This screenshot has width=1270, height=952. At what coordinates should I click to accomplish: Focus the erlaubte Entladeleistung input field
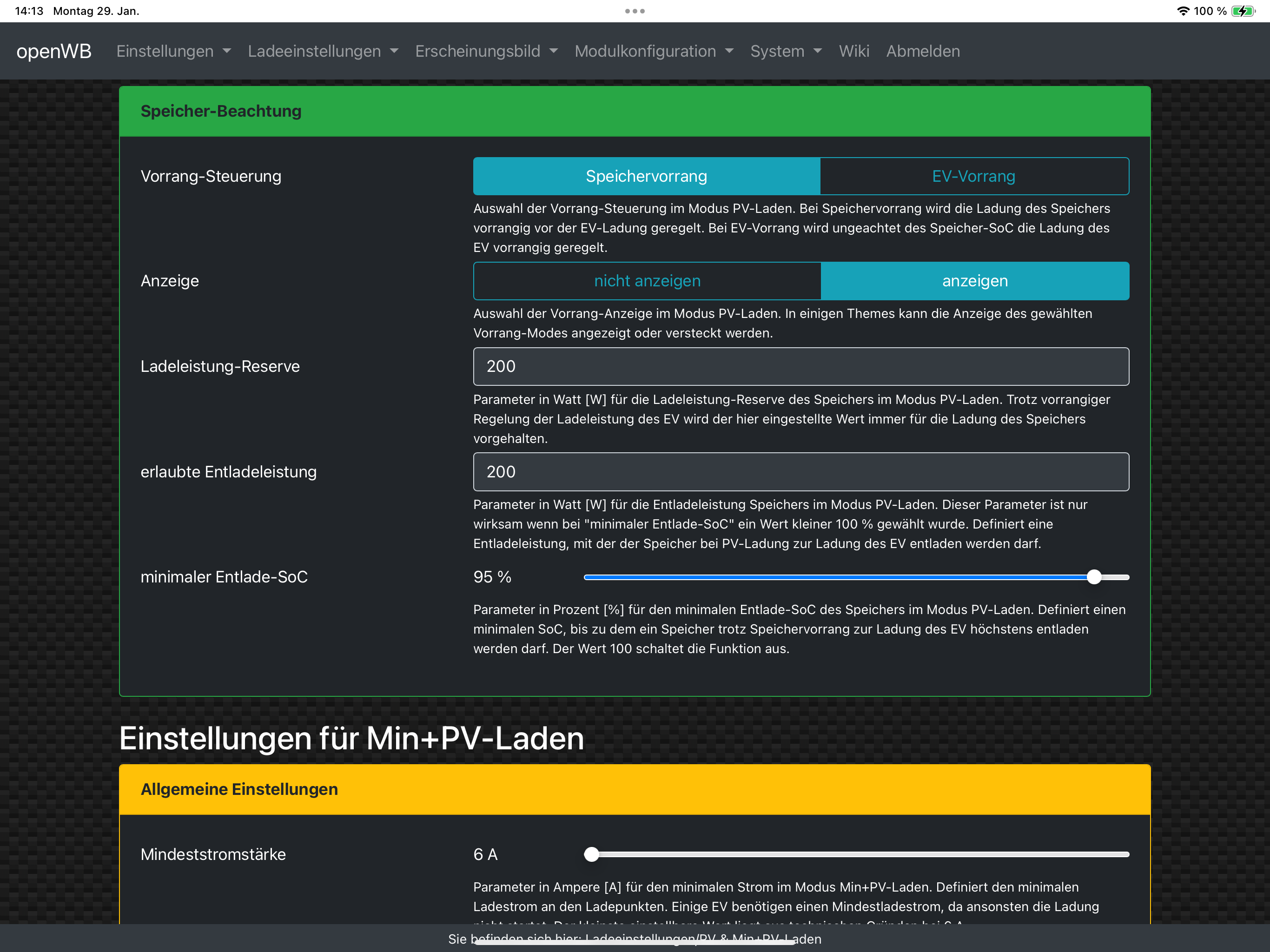[800, 472]
